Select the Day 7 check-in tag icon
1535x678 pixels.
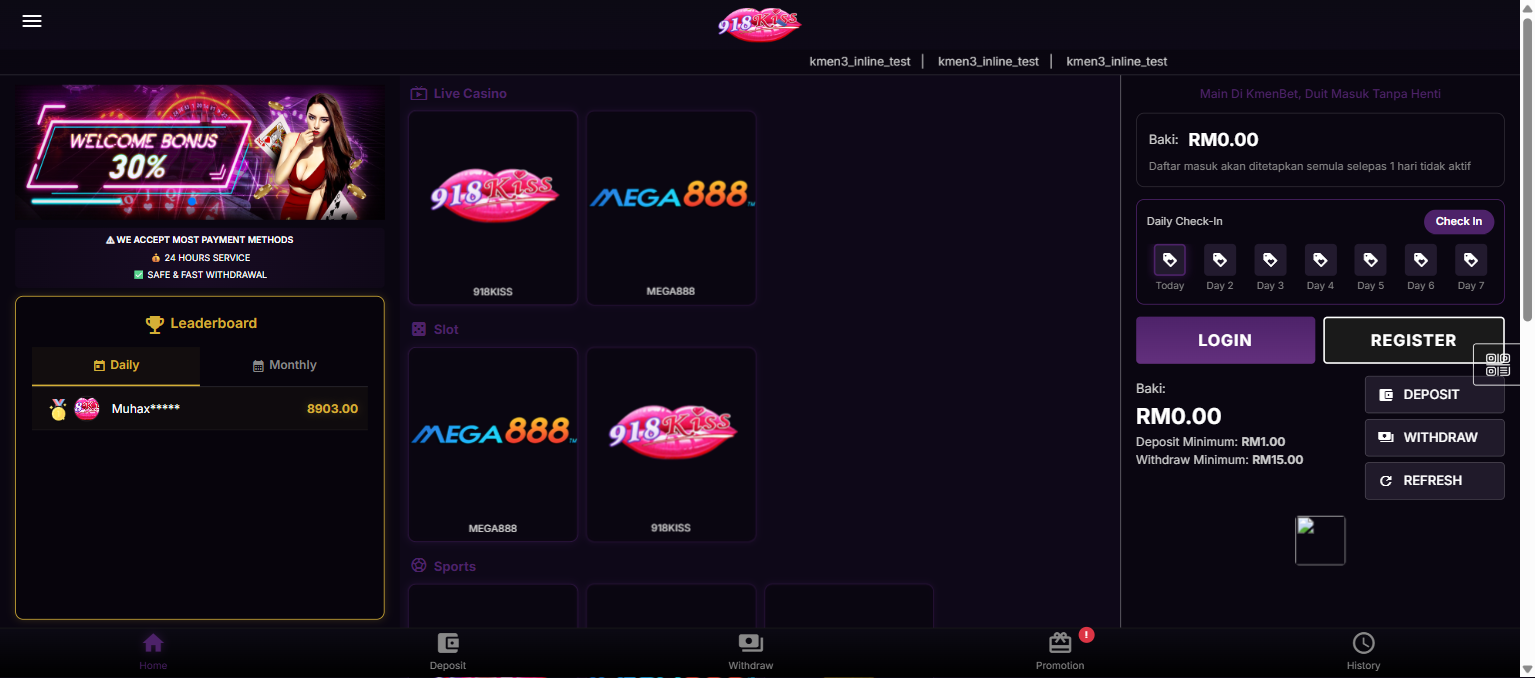tap(1470, 261)
